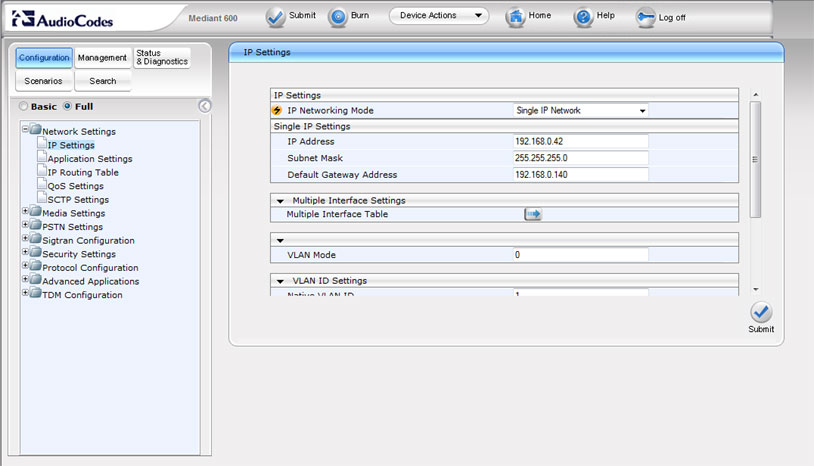Select the Full view radio button
The width and height of the screenshot is (814, 466).
coord(67,106)
